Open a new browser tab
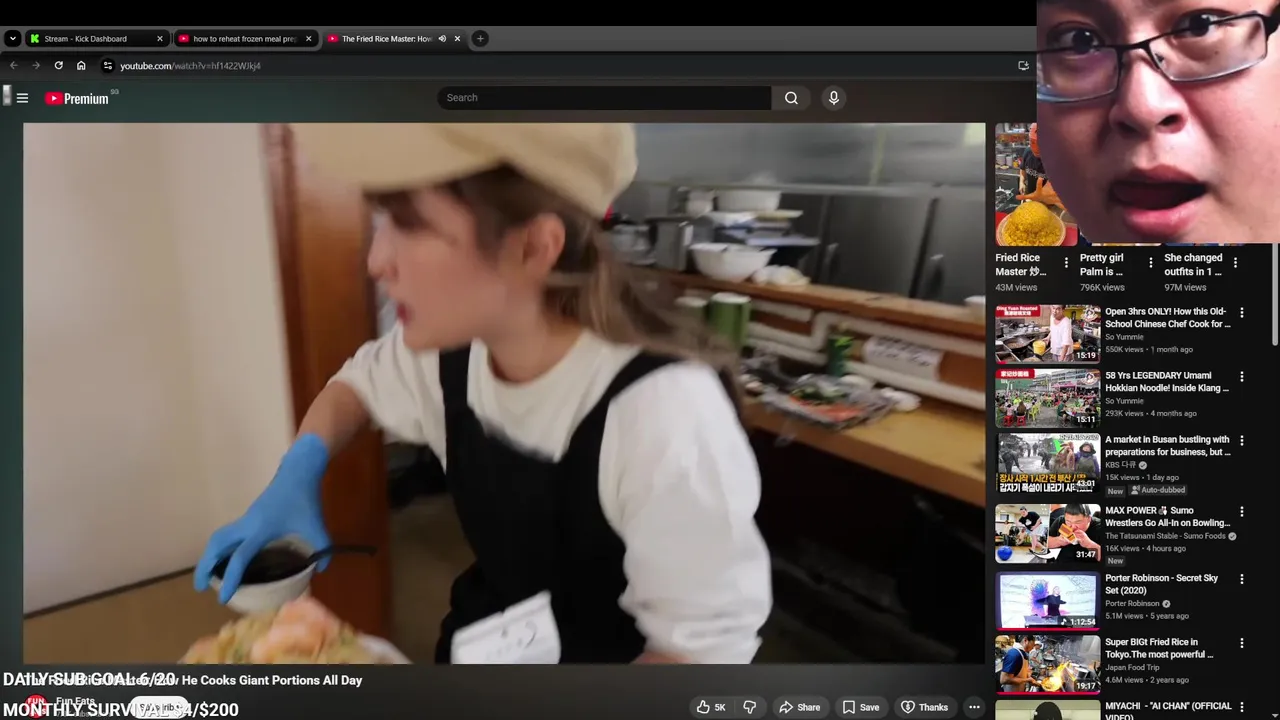This screenshot has width=1280, height=720. 480,39
